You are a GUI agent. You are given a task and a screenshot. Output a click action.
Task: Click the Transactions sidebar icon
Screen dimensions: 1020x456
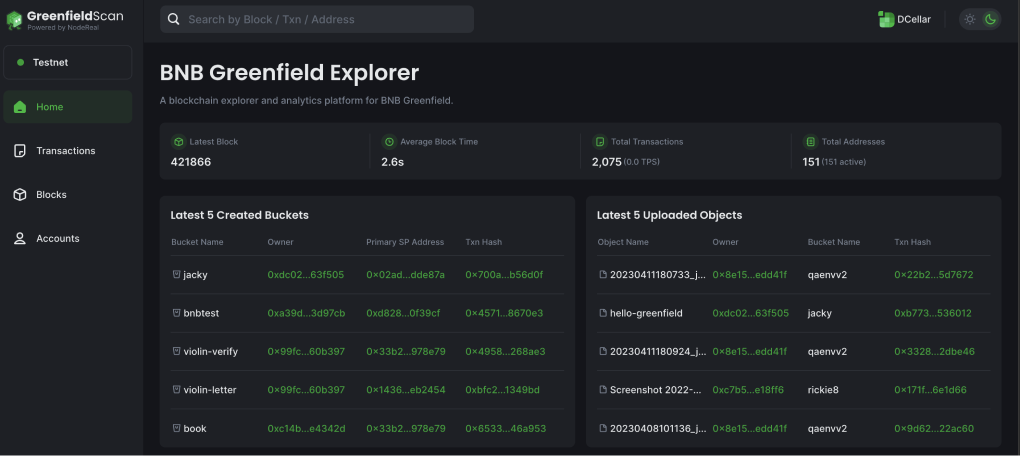click(x=20, y=151)
